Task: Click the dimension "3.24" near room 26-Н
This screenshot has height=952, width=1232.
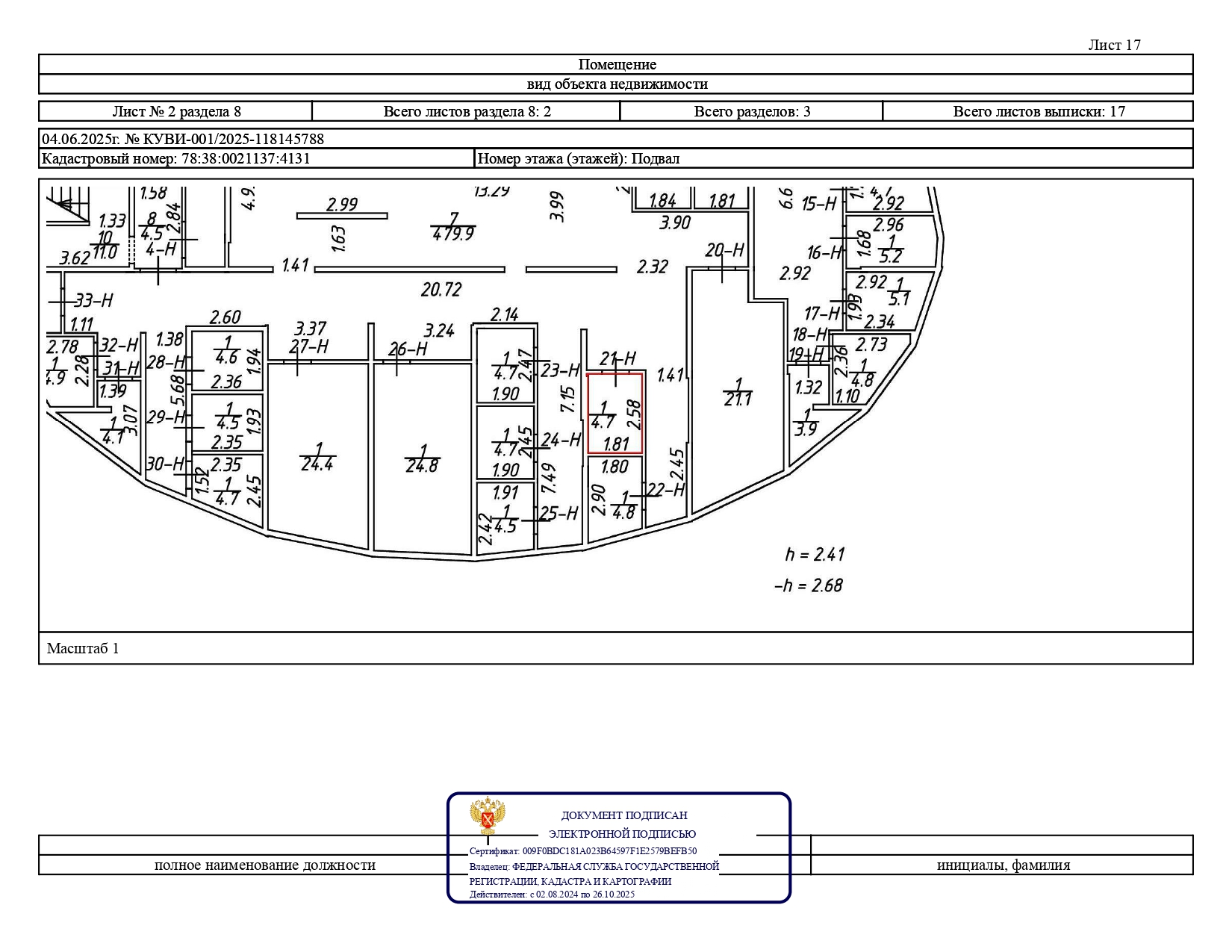Action: [439, 330]
